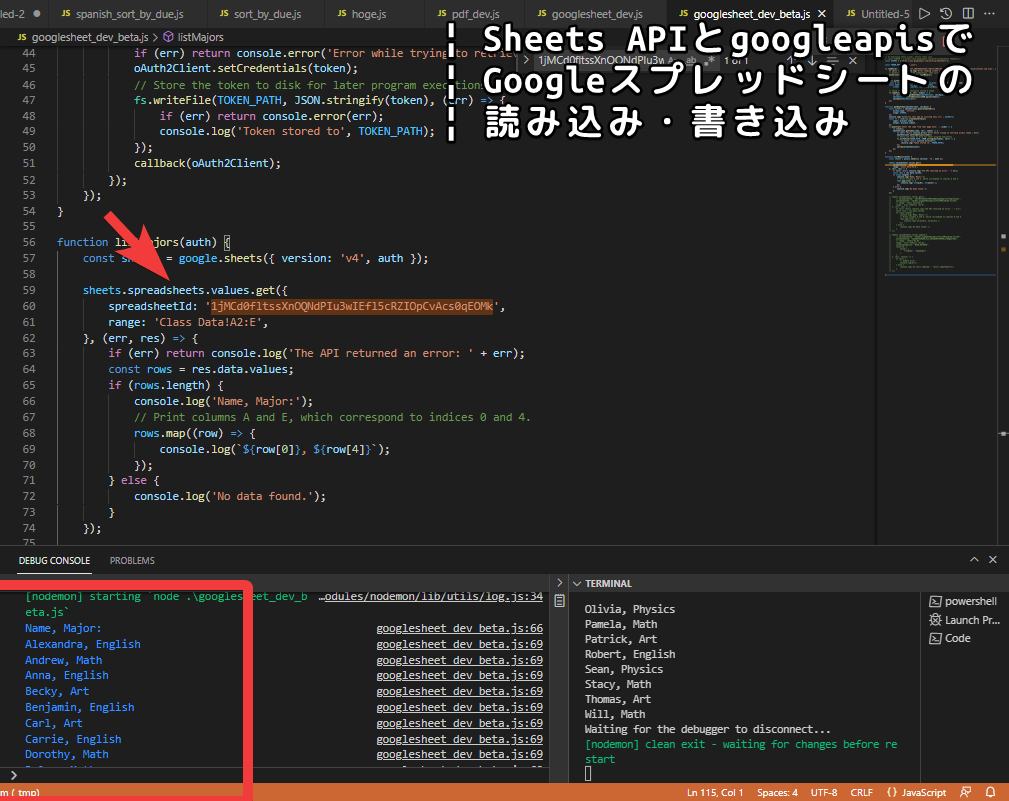Select the Code terminal instance
1009x801 pixels.
point(956,638)
